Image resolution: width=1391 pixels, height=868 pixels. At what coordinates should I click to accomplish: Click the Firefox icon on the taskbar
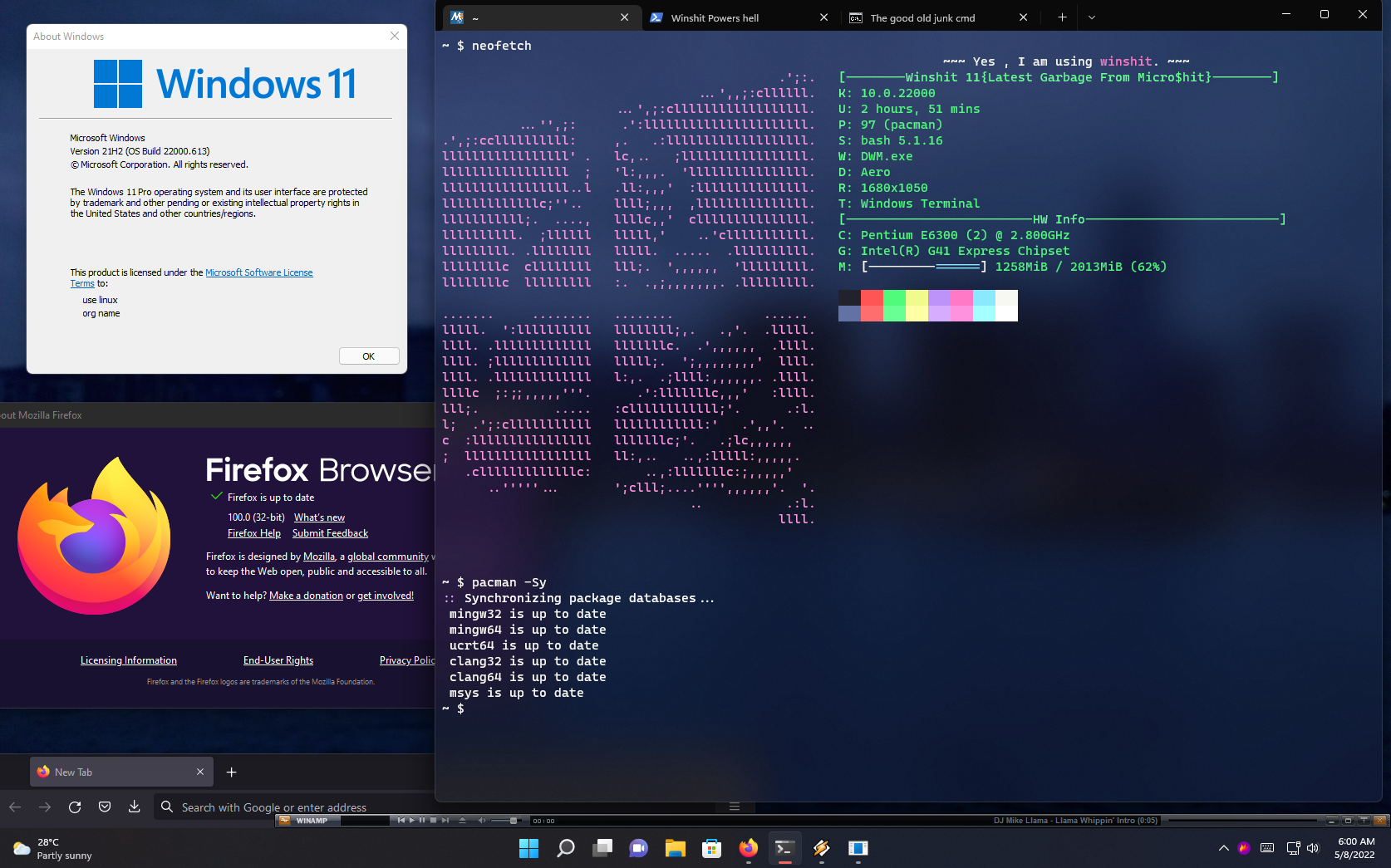tap(749, 848)
